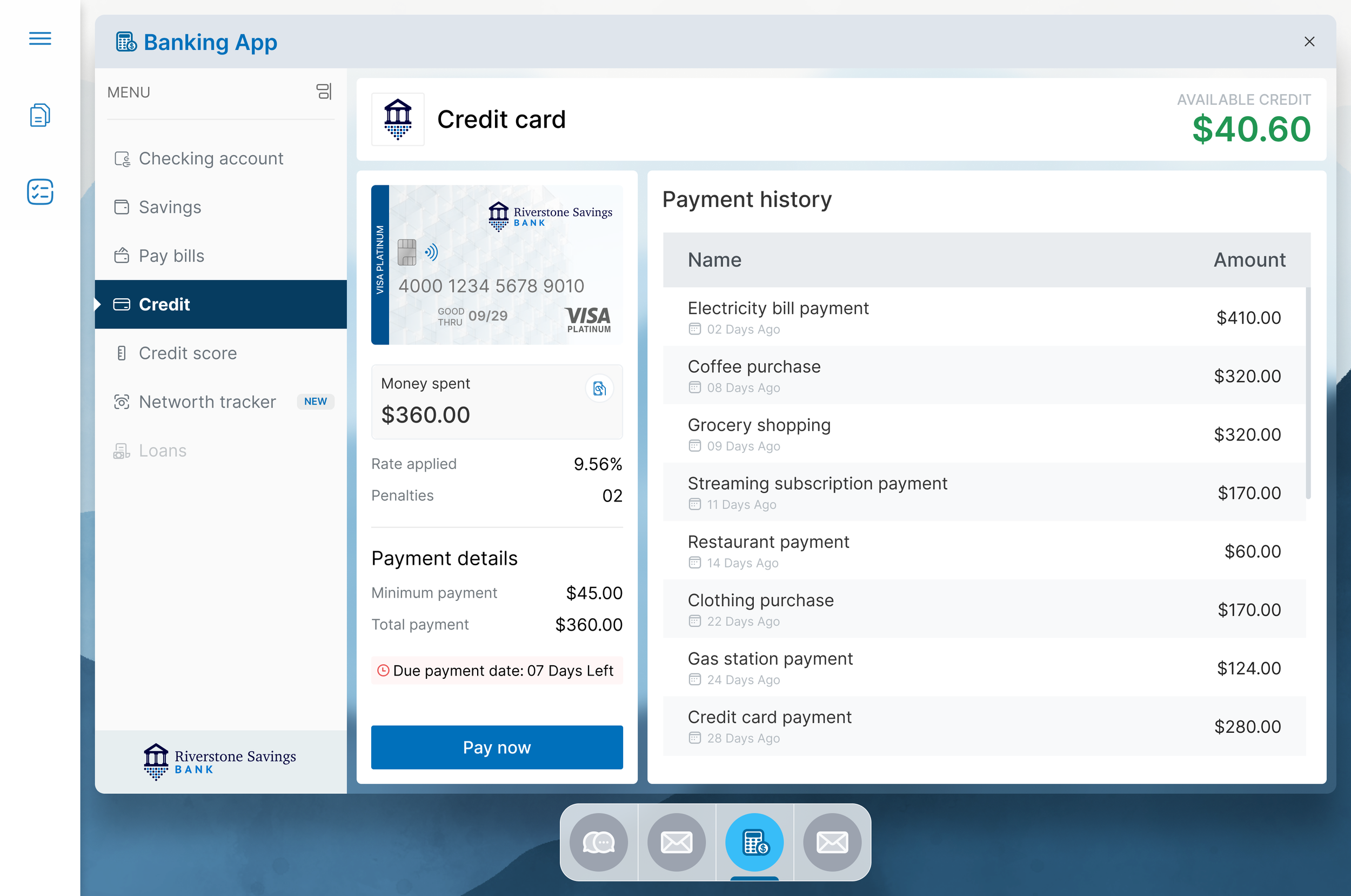The width and height of the screenshot is (1351, 896).
Task: Click the Banking App calculator logo
Action: (125, 42)
